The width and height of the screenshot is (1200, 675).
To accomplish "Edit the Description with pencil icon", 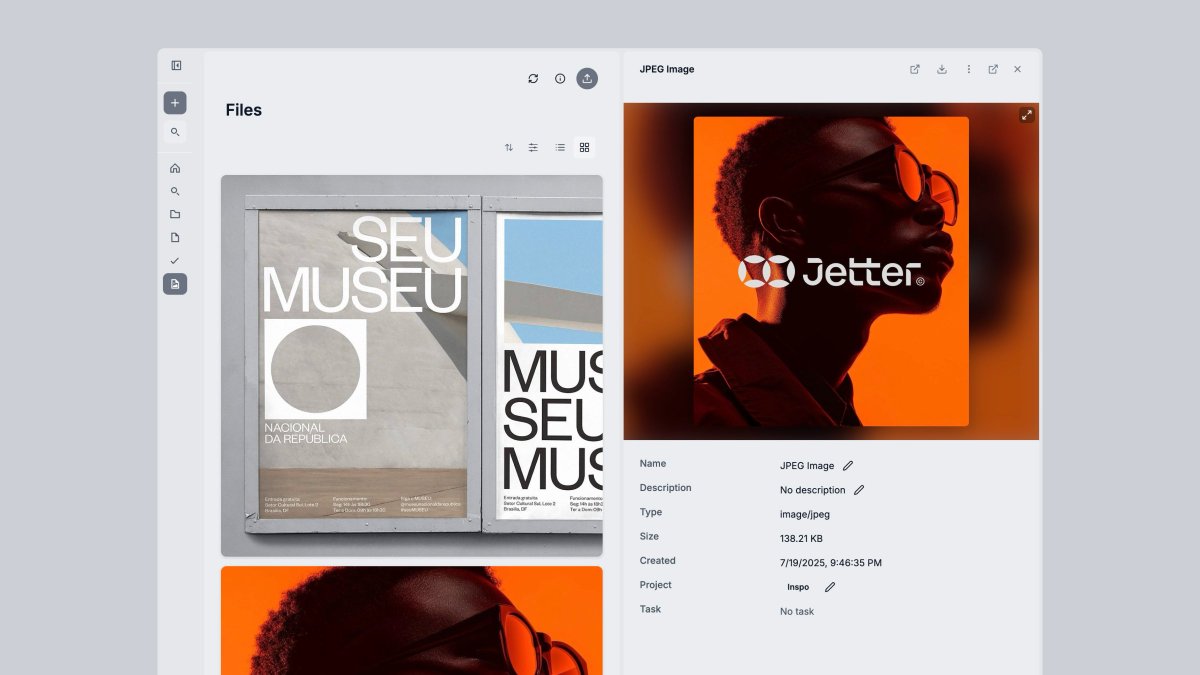I will (859, 490).
